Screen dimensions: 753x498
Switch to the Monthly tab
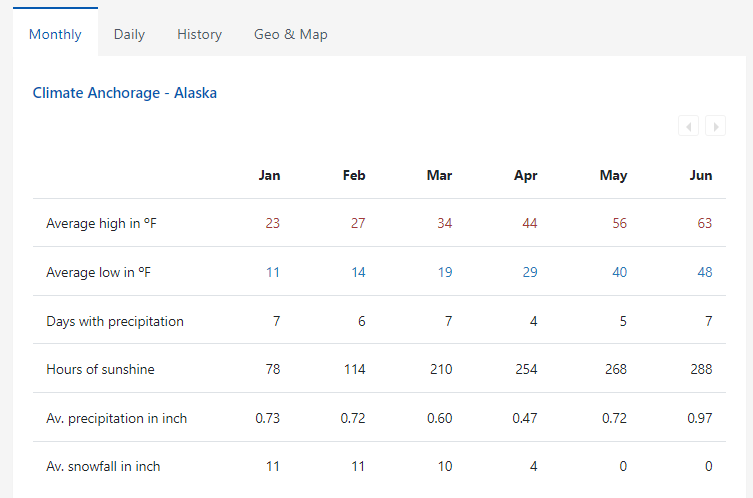tap(55, 34)
